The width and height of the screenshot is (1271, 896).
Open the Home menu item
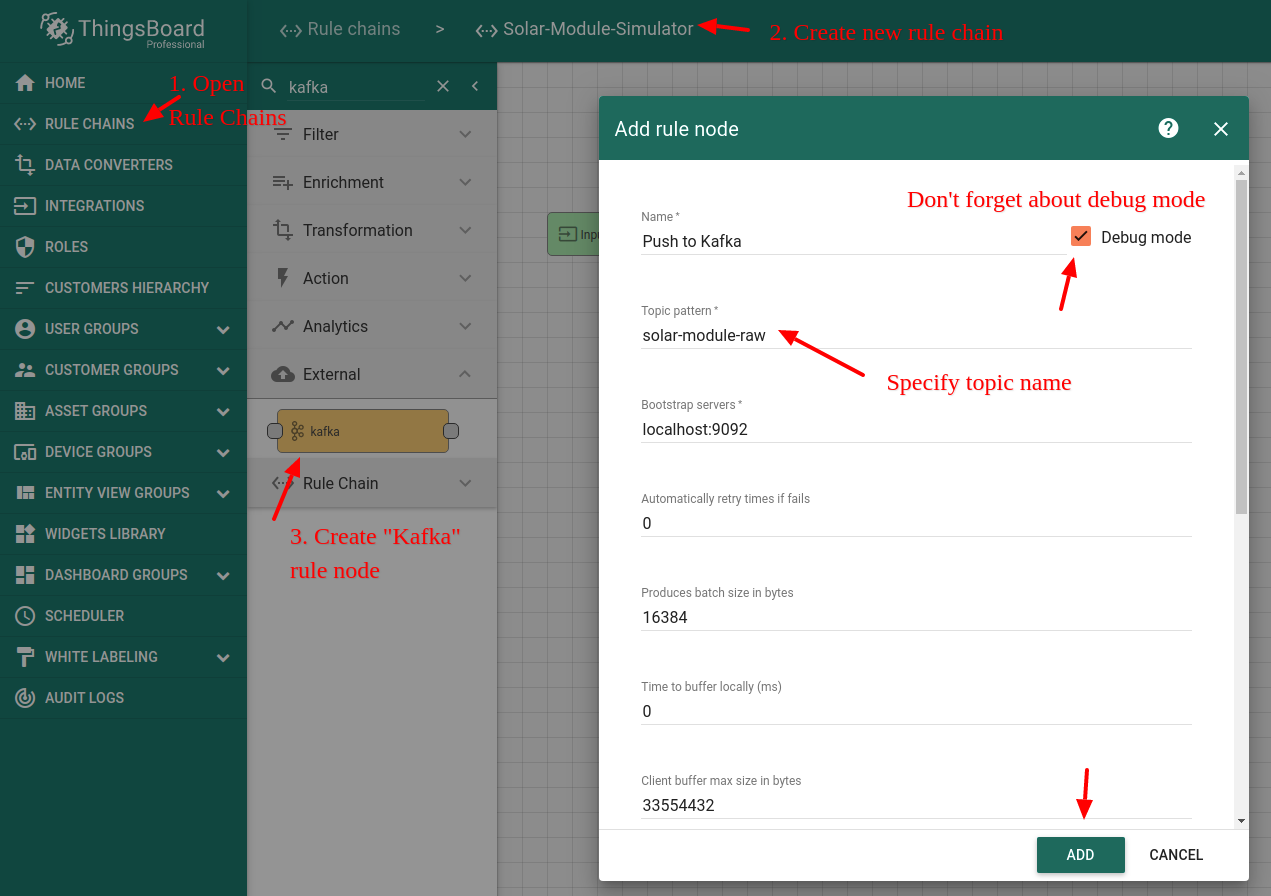(x=123, y=83)
